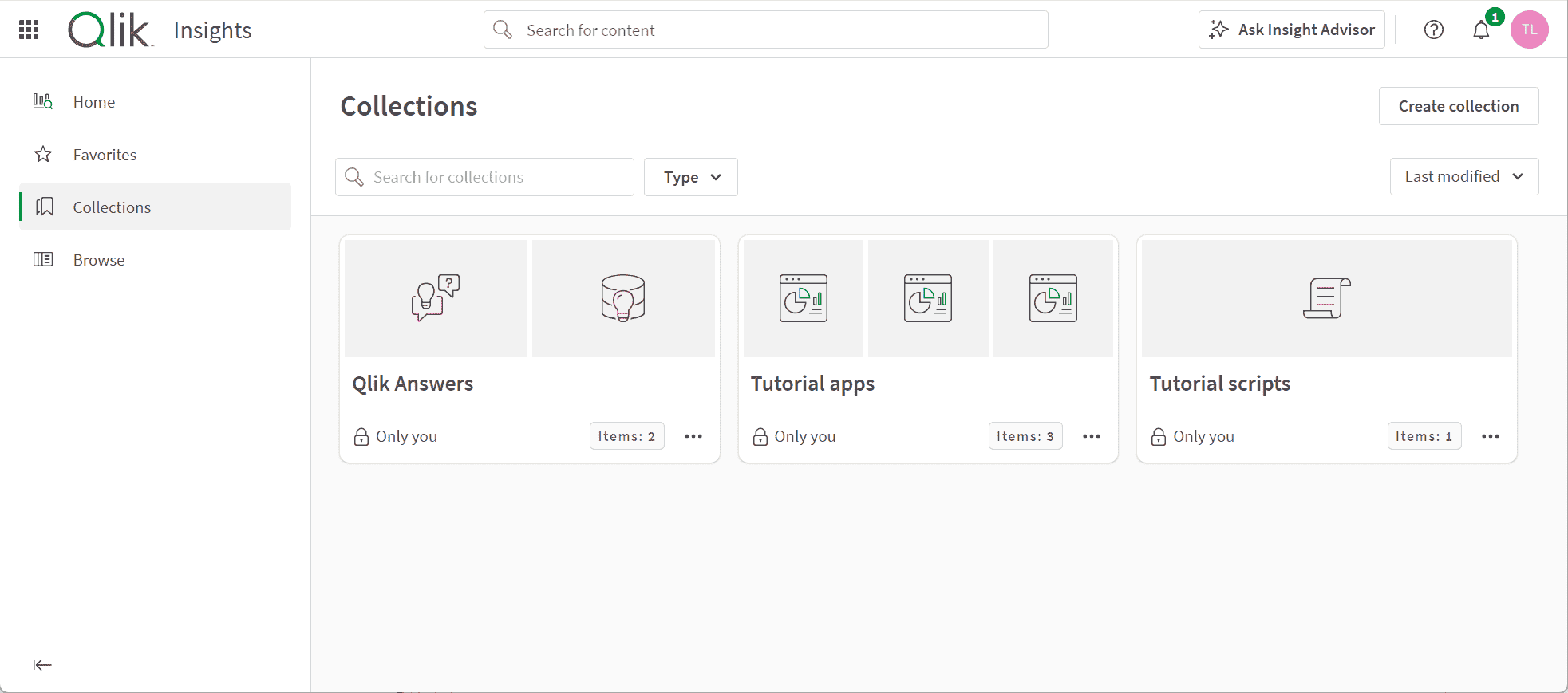The image size is (1568, 693).
Task: Open more options for Tutorial apps collection
Action: (1091, 436)
